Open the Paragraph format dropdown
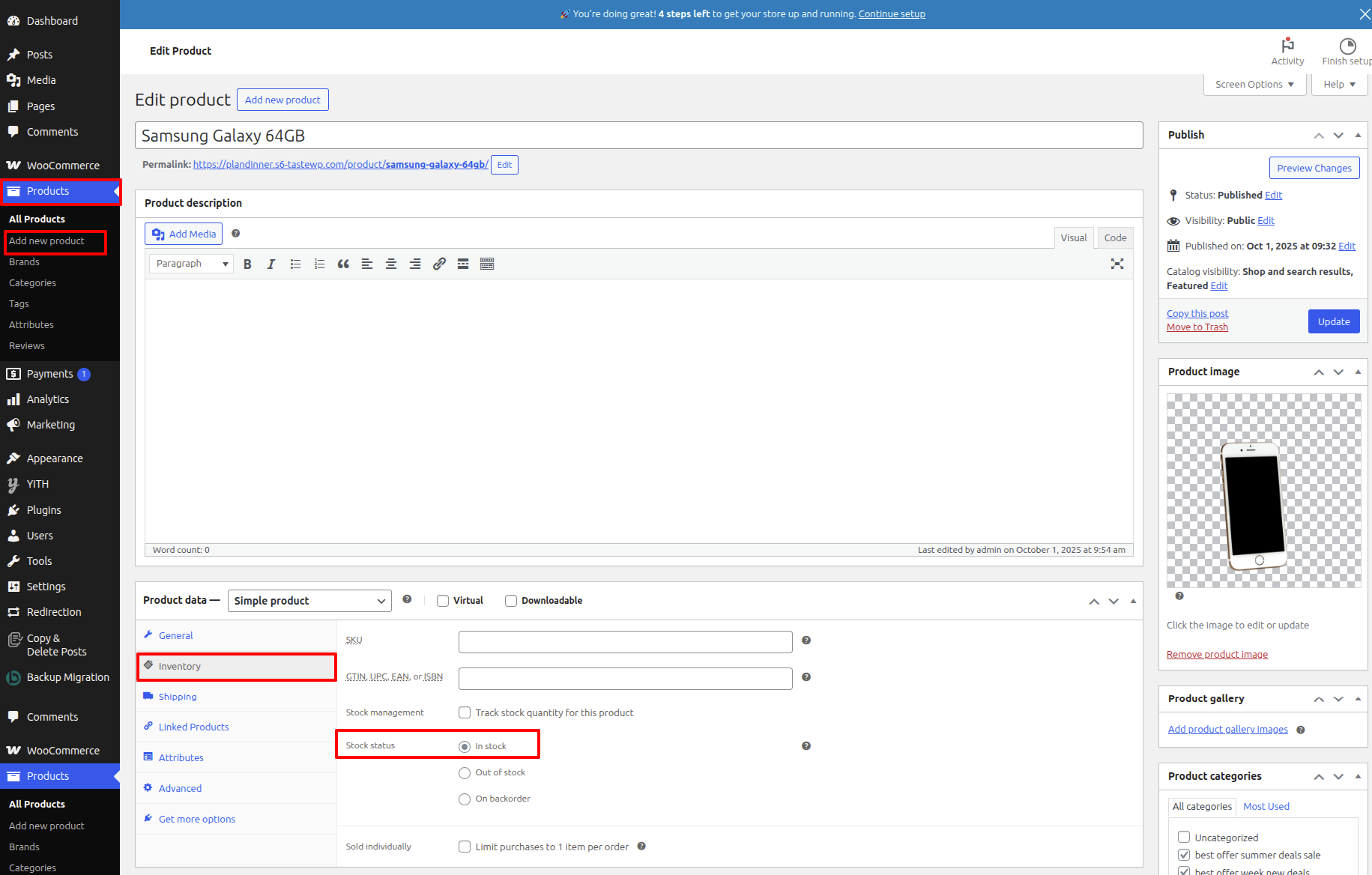 click(191, 264)
